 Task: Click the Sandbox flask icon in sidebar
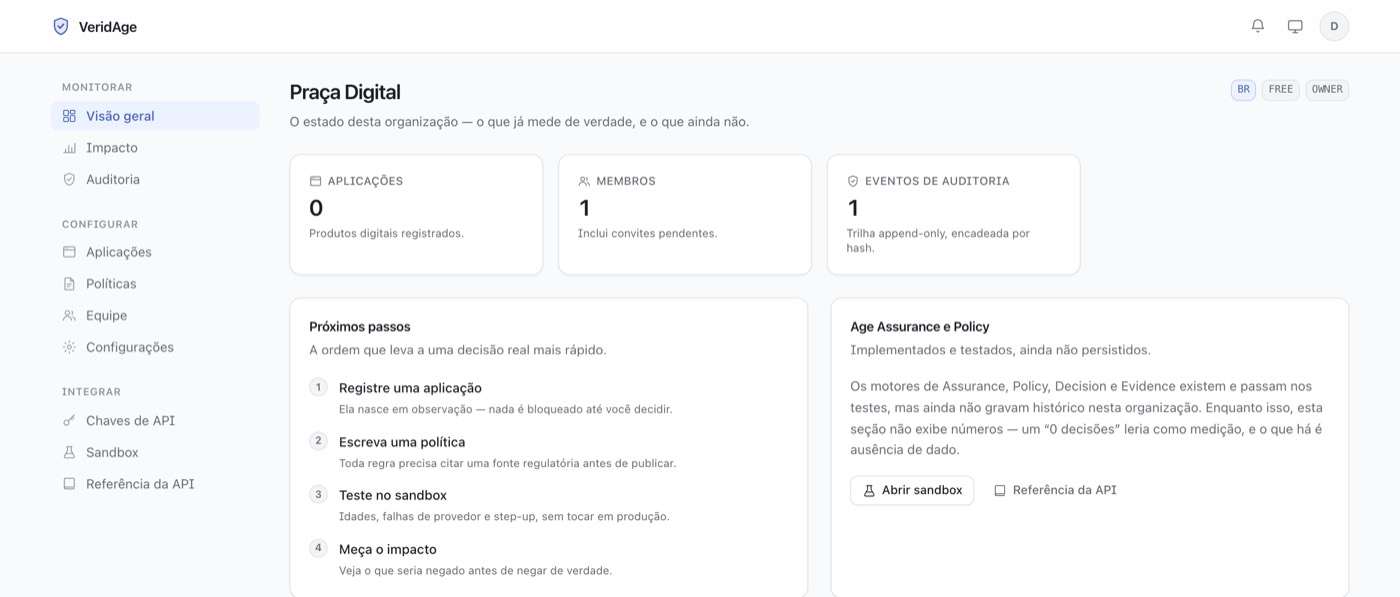(69, 453)
